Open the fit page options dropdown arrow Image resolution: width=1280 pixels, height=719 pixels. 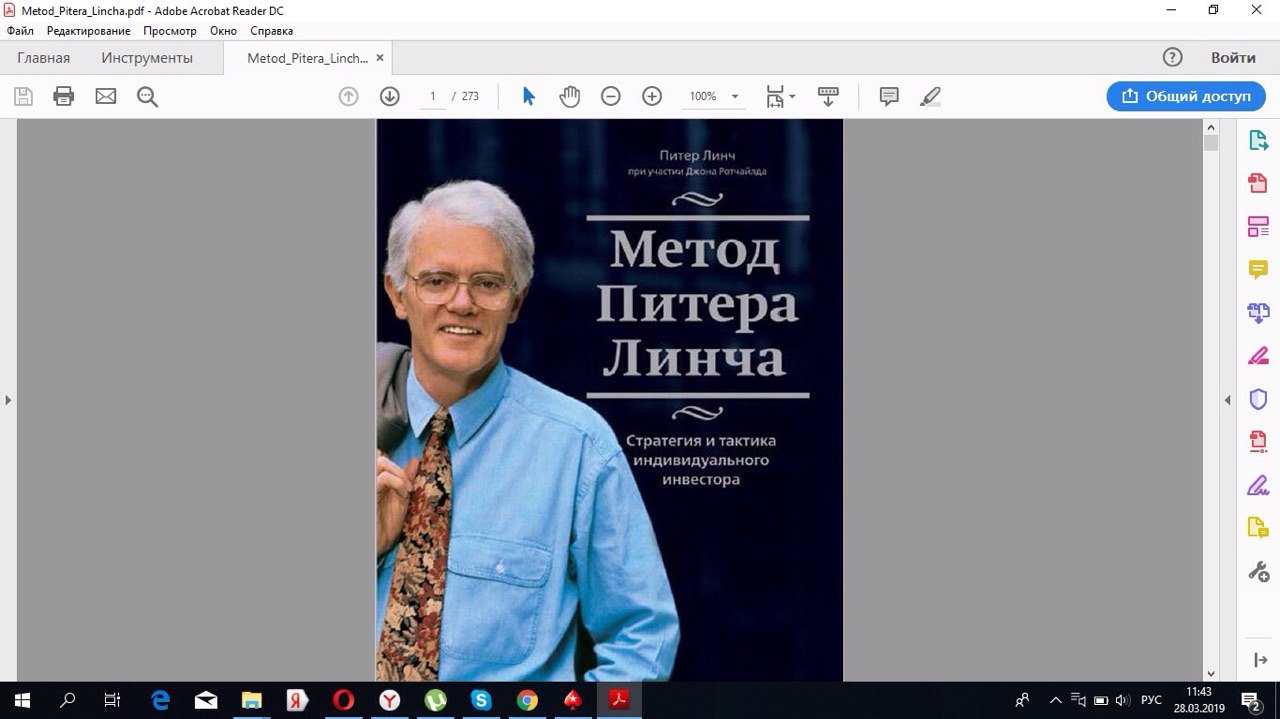(x=792, y=97)
